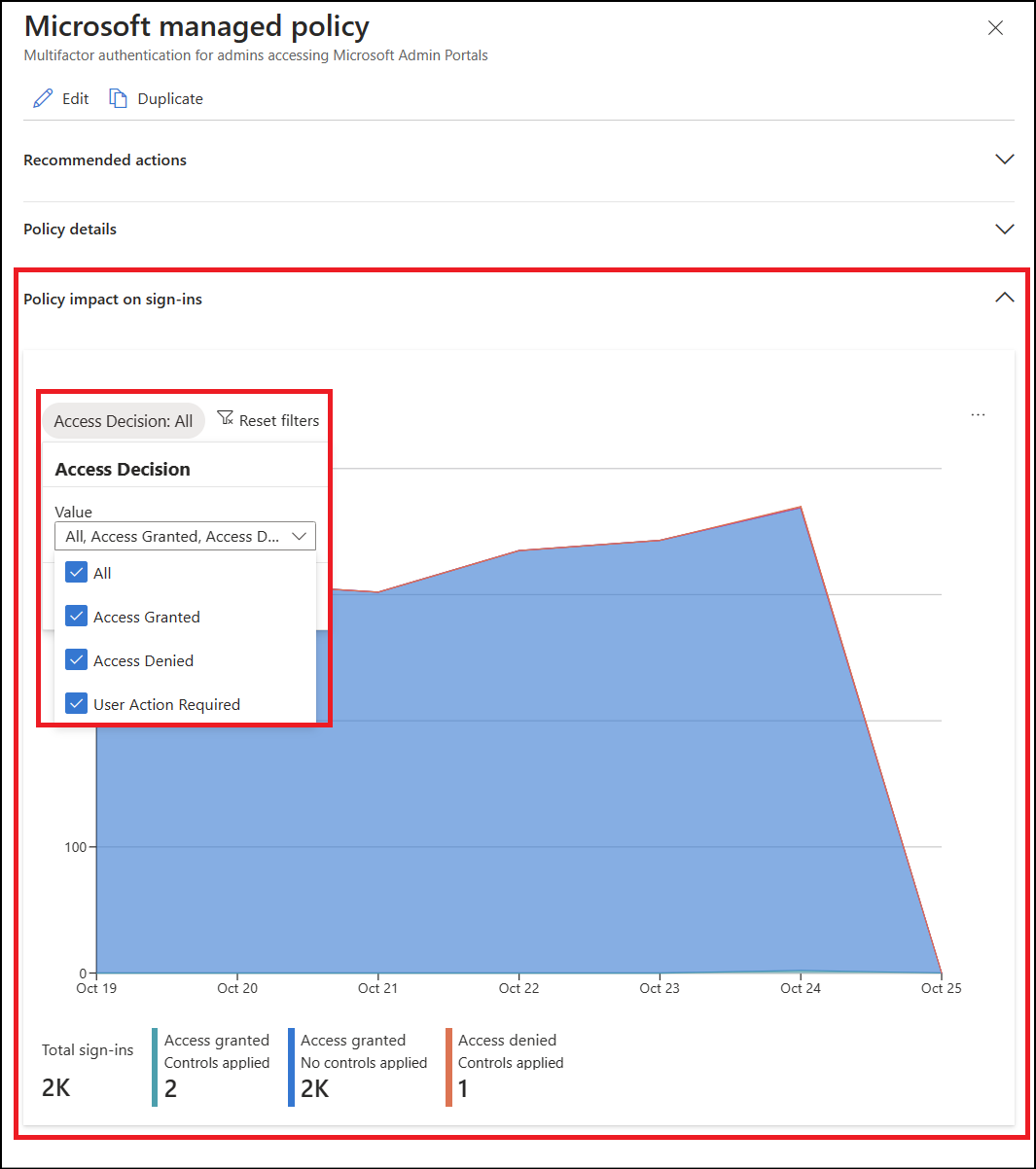Image resolution: width=1036 pixels, height=1169 pixels.
Task: Click the No controls applied 2K value
Action: coord(314,1088)
